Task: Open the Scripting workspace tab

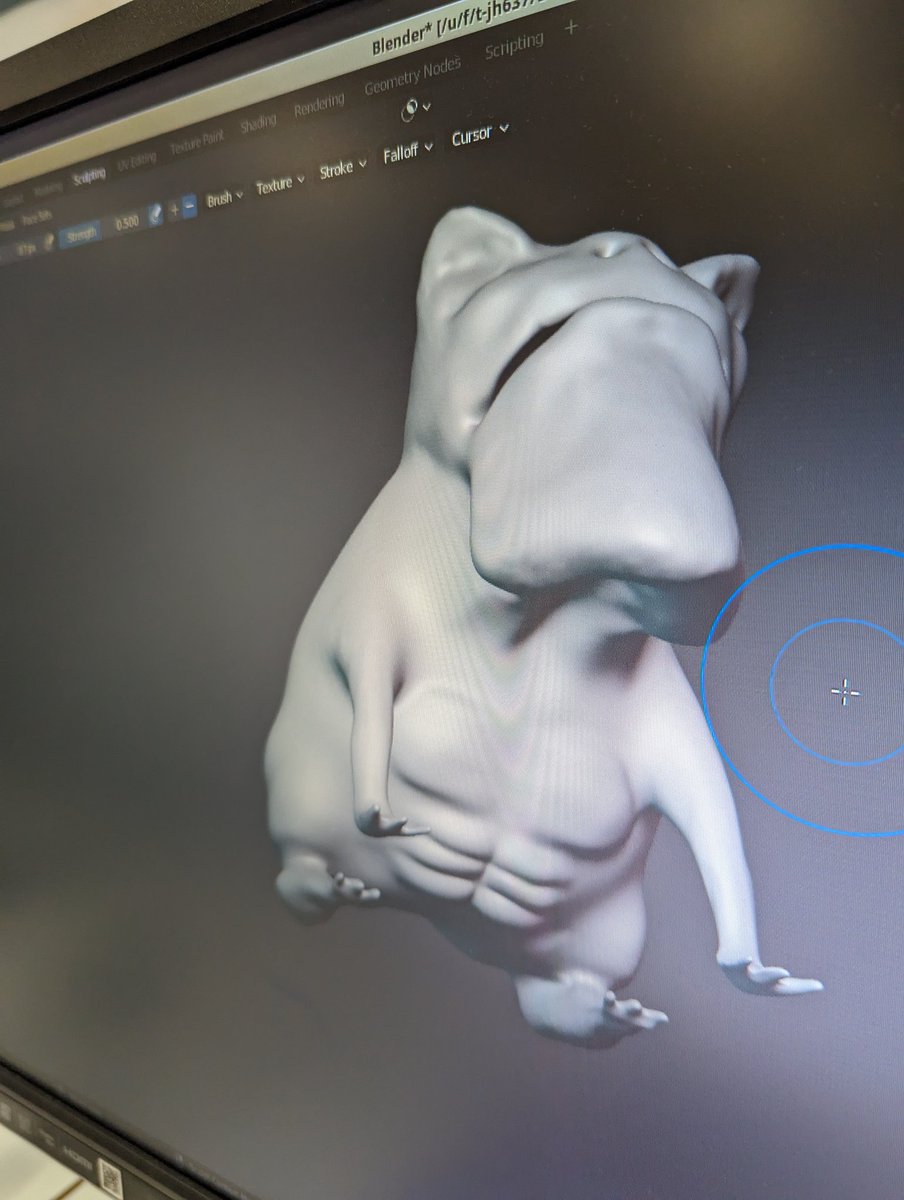Action: click(x=514, y=46)
